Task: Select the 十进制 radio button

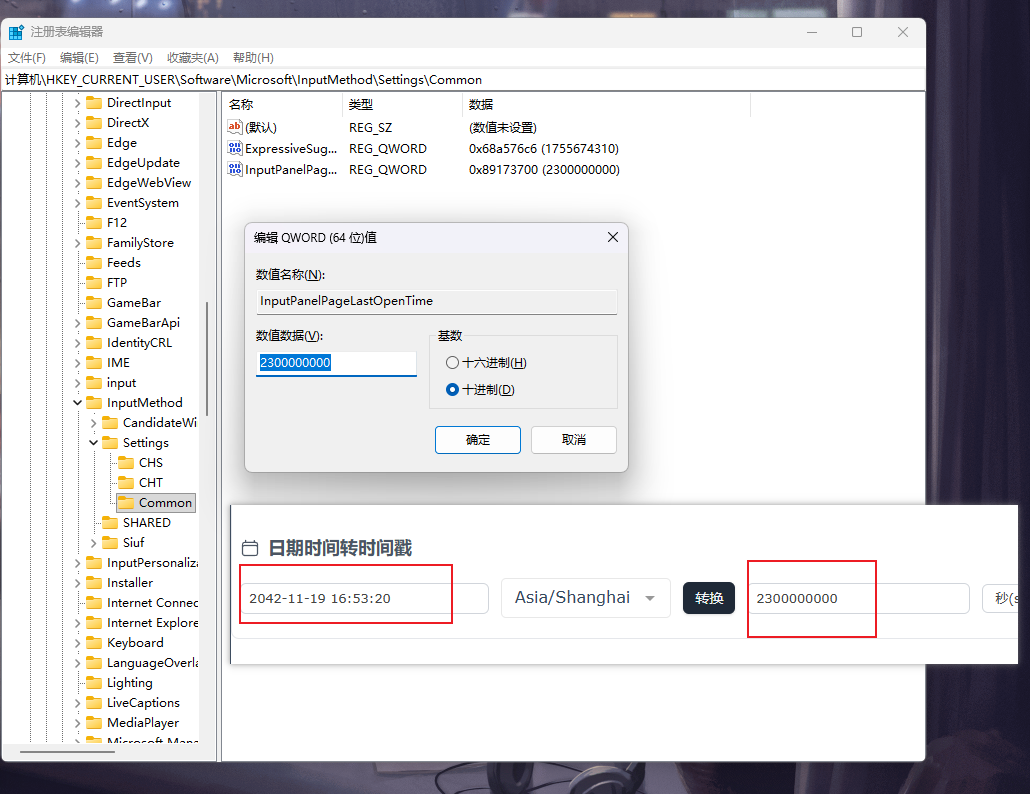Action: click(453, 390)
